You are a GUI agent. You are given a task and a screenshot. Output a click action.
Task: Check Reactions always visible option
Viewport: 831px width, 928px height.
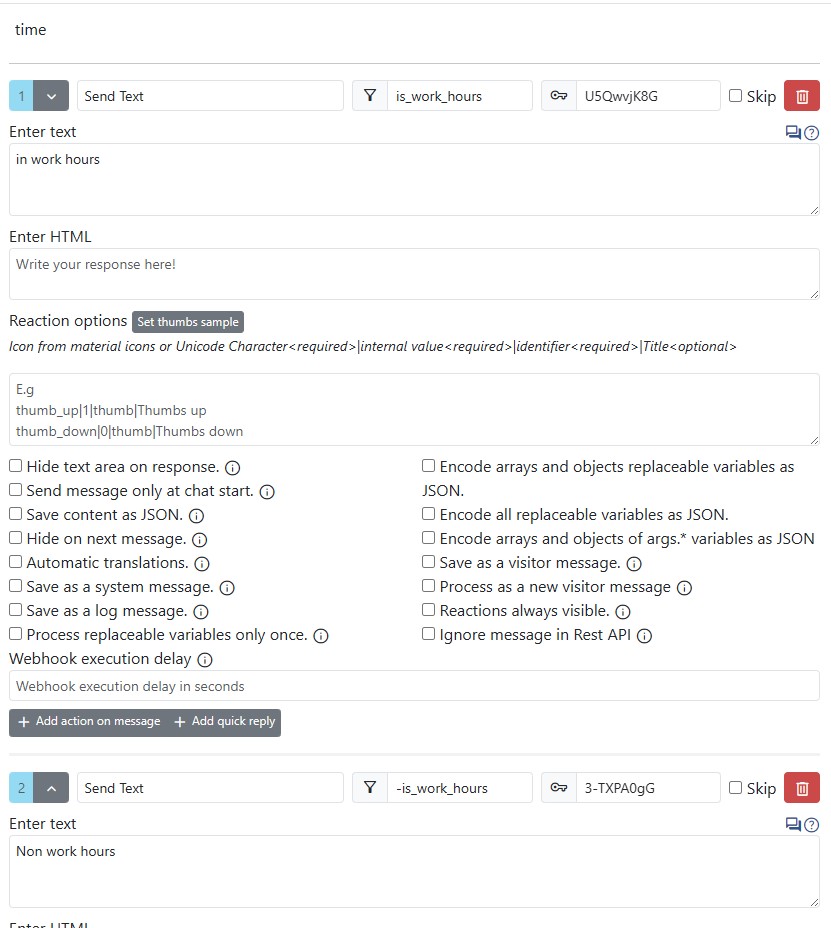click(x=429, y=610)
